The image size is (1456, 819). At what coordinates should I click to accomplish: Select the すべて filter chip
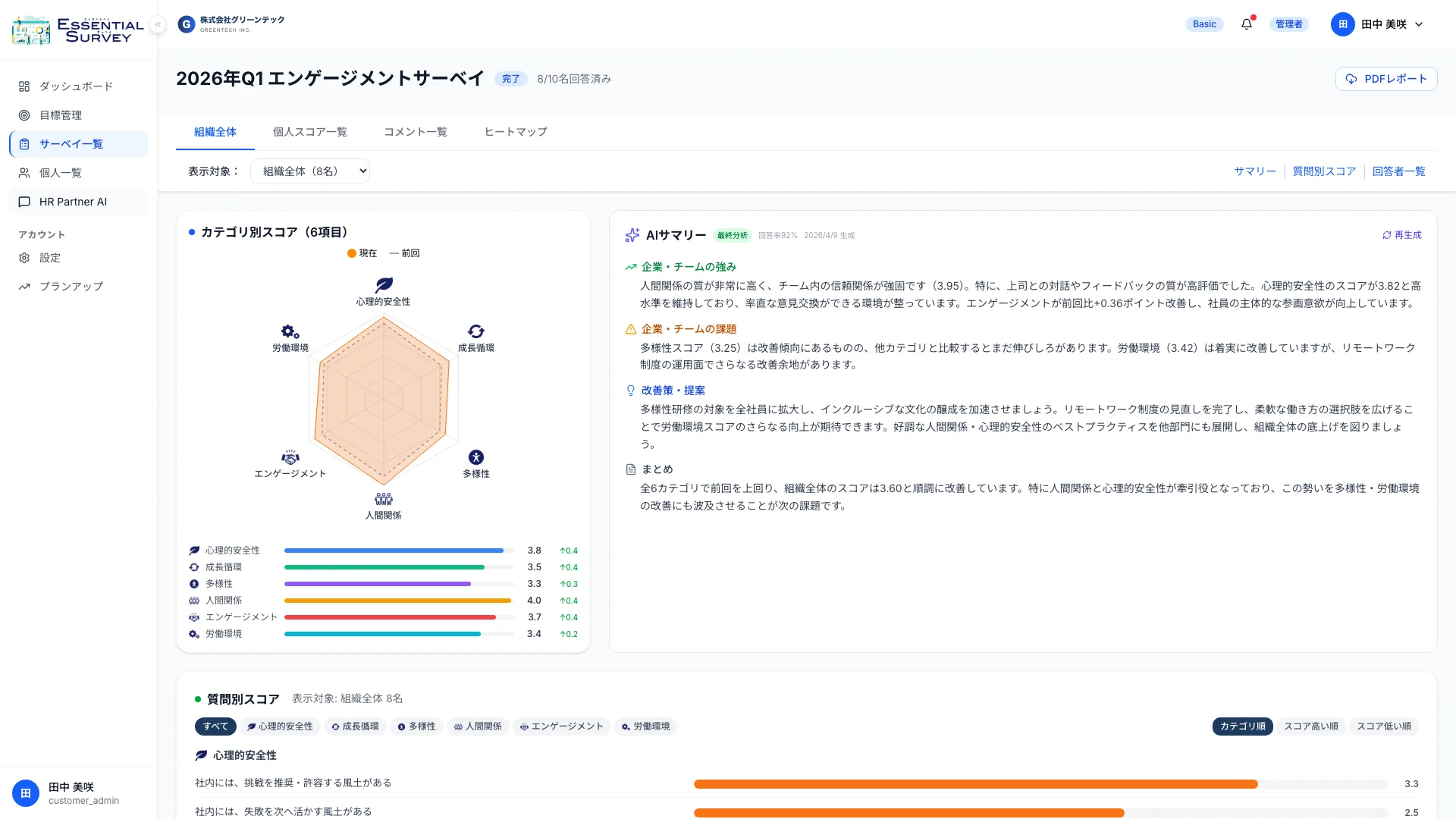click(215, 726)
